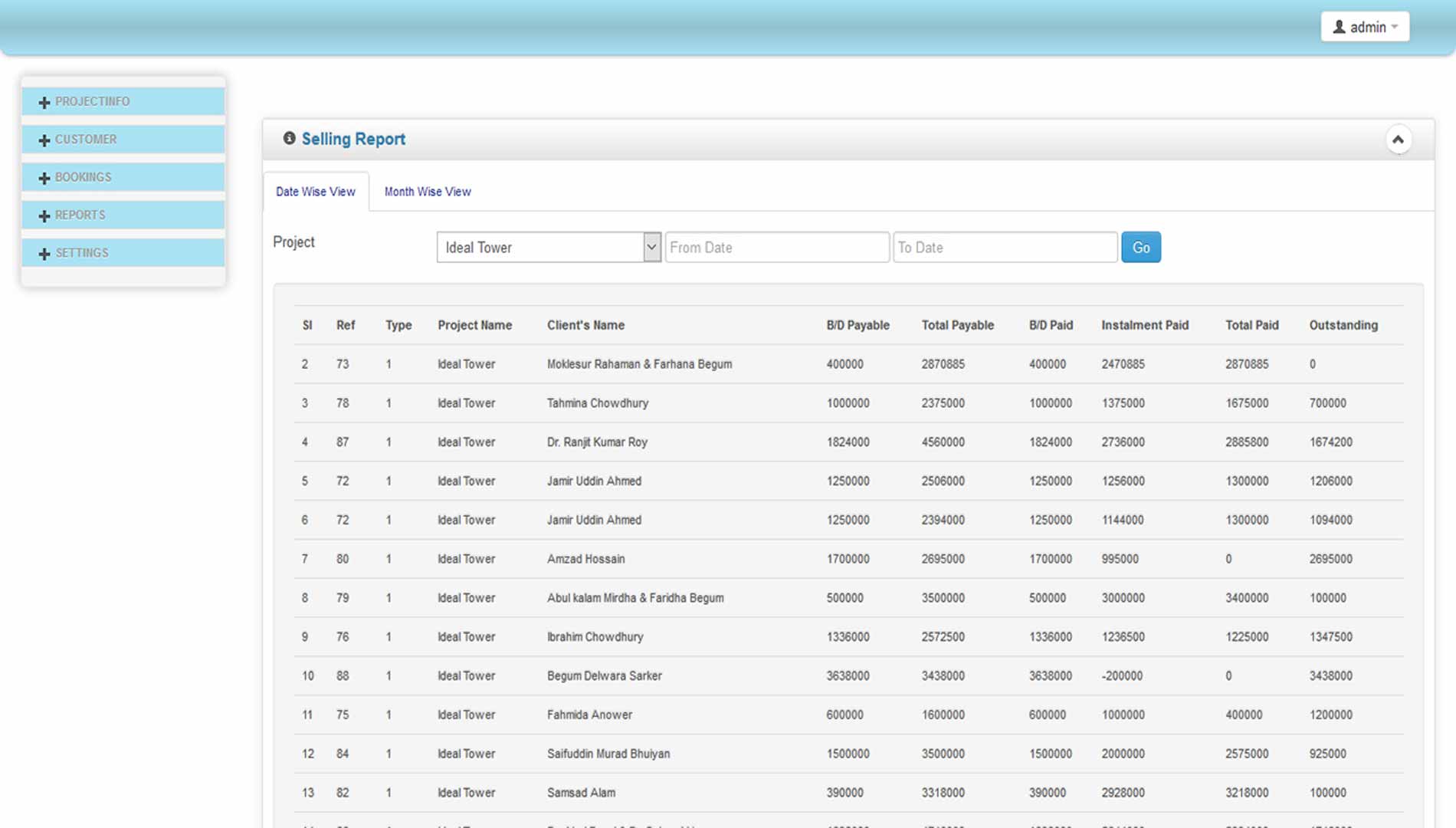Expand the PROJECTINFO sidebar section
Viewport: 1456px width, 828px height.
pyautogui.click(x=123, y=101)
